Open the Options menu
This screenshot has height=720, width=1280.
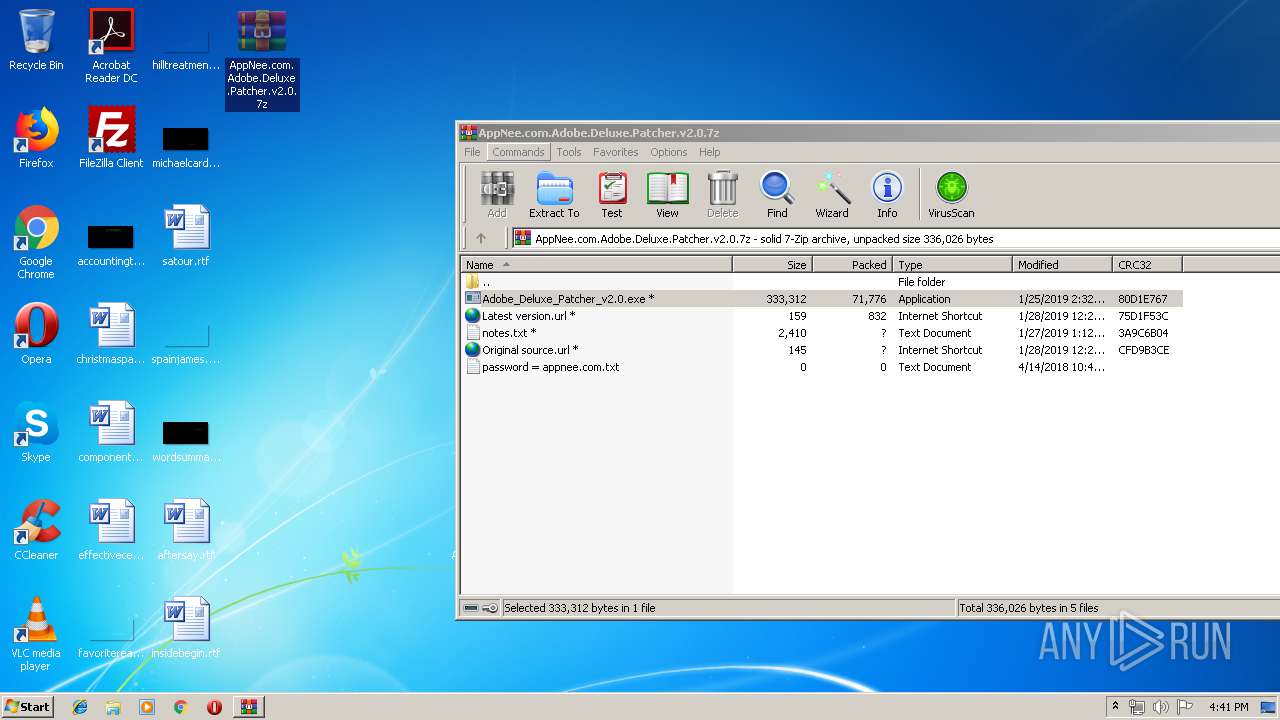click(x=669, y=152)
